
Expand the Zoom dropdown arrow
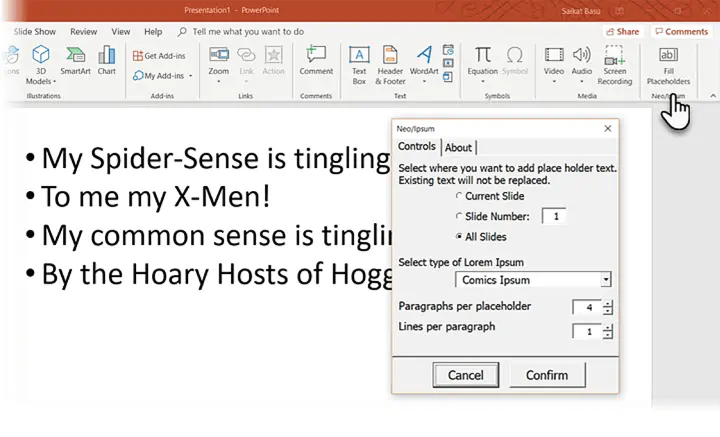tap(219, 82)
